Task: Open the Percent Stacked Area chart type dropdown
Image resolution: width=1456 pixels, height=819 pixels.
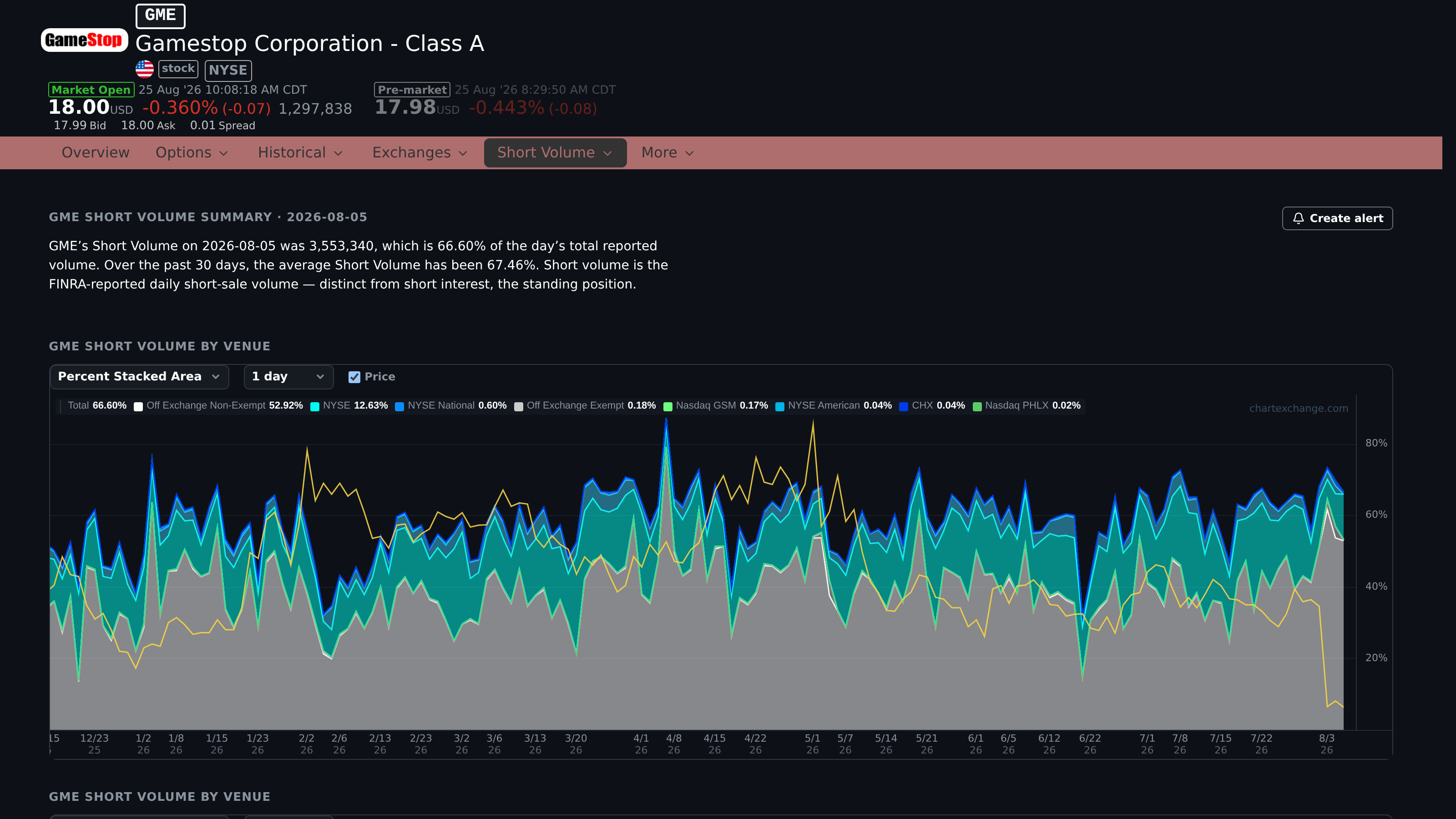Action: [x=139, y=377]
